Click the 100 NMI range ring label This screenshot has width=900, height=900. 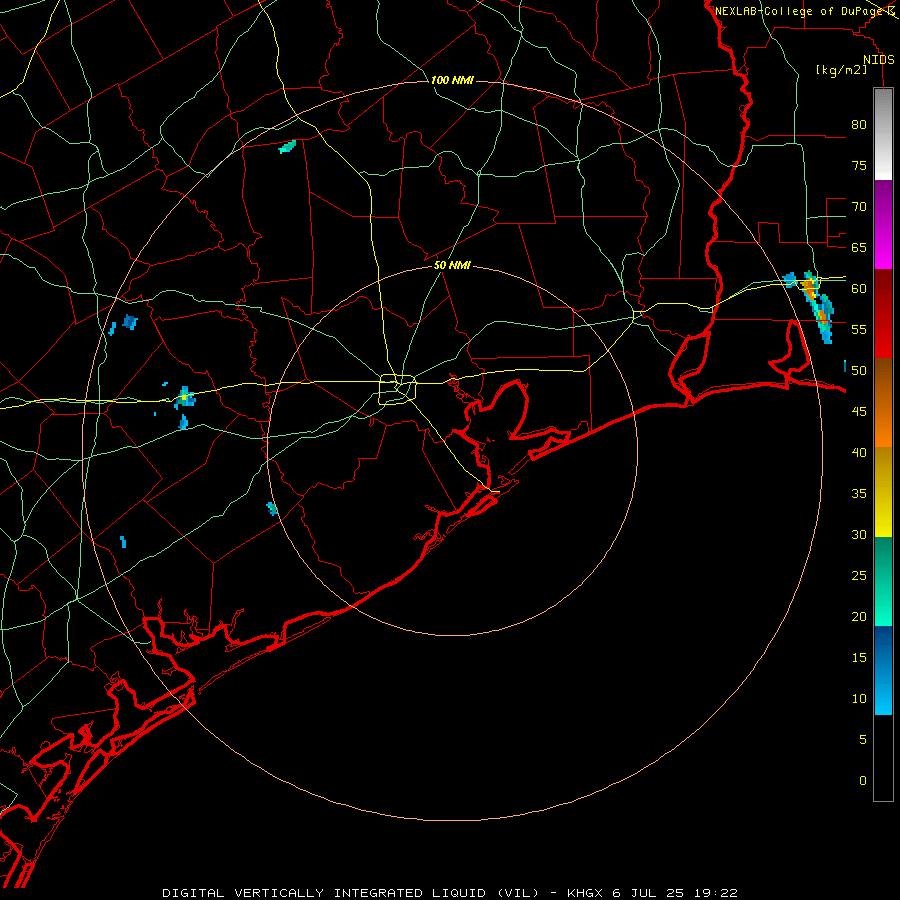point(452,80)
